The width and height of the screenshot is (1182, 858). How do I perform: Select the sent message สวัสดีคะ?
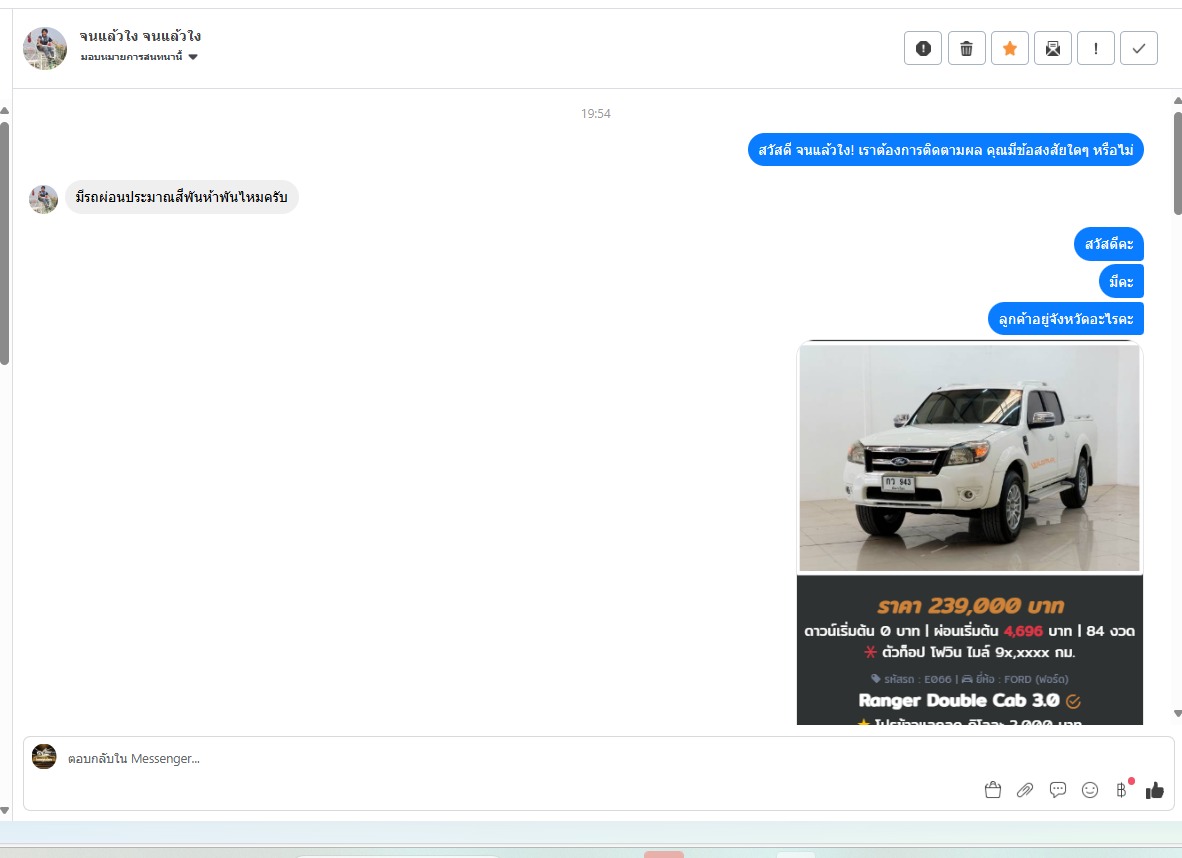1109,244
